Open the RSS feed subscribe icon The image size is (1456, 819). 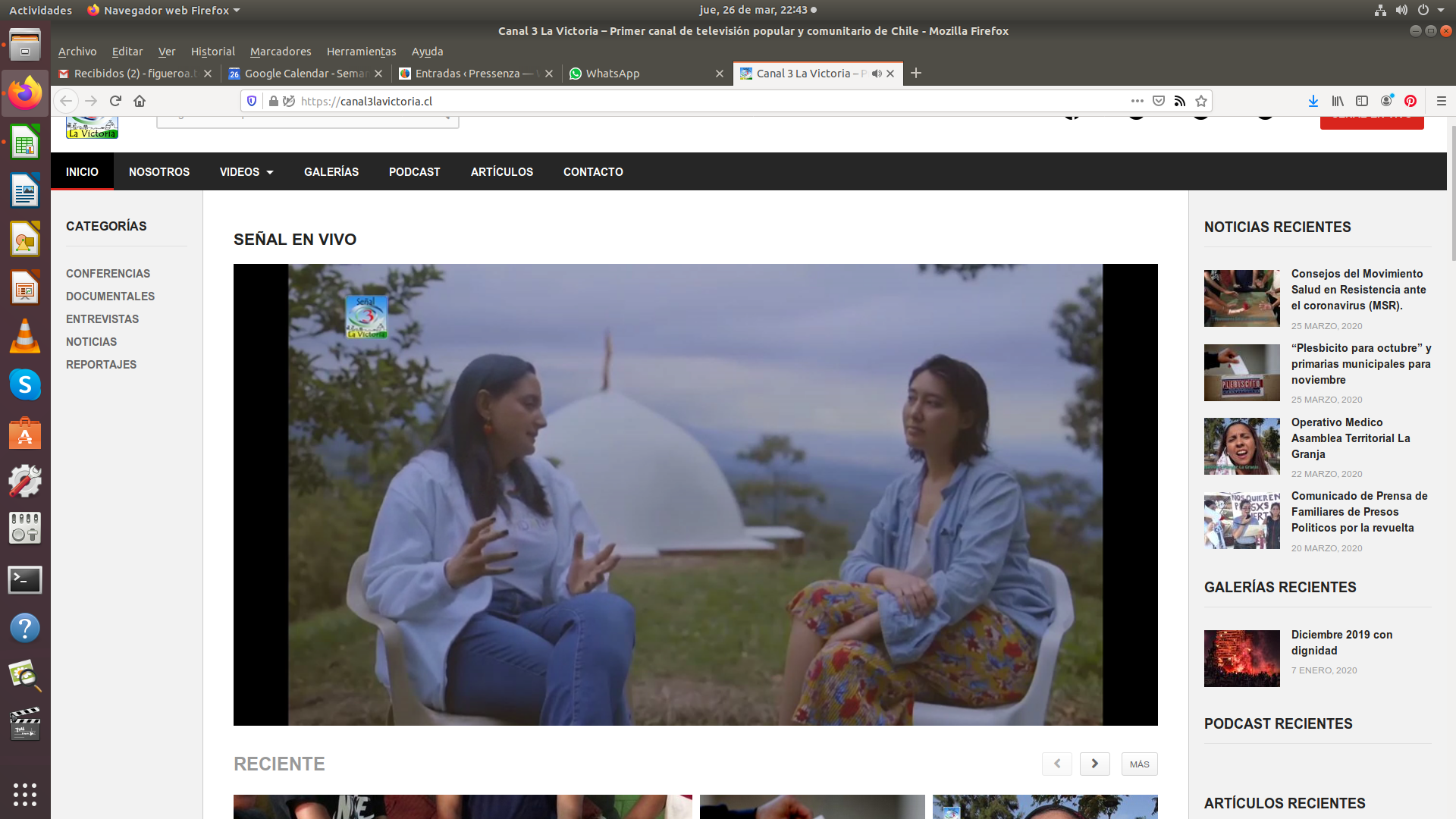pos(1180,101)
